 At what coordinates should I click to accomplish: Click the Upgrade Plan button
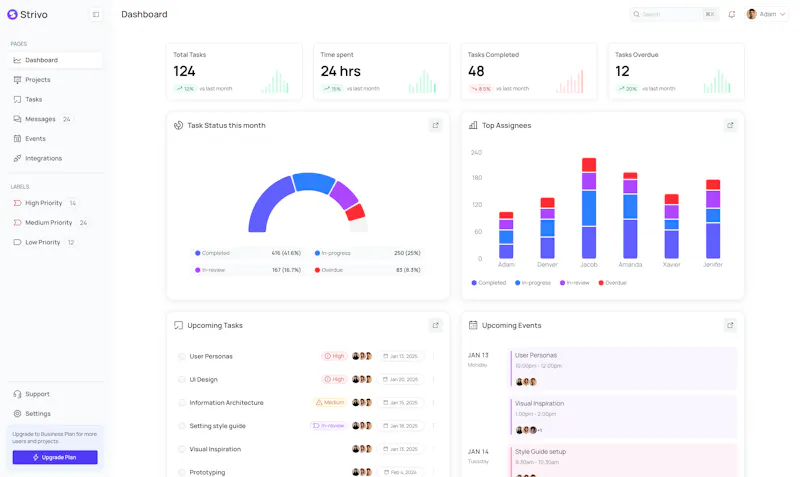(x=55, y=457)
